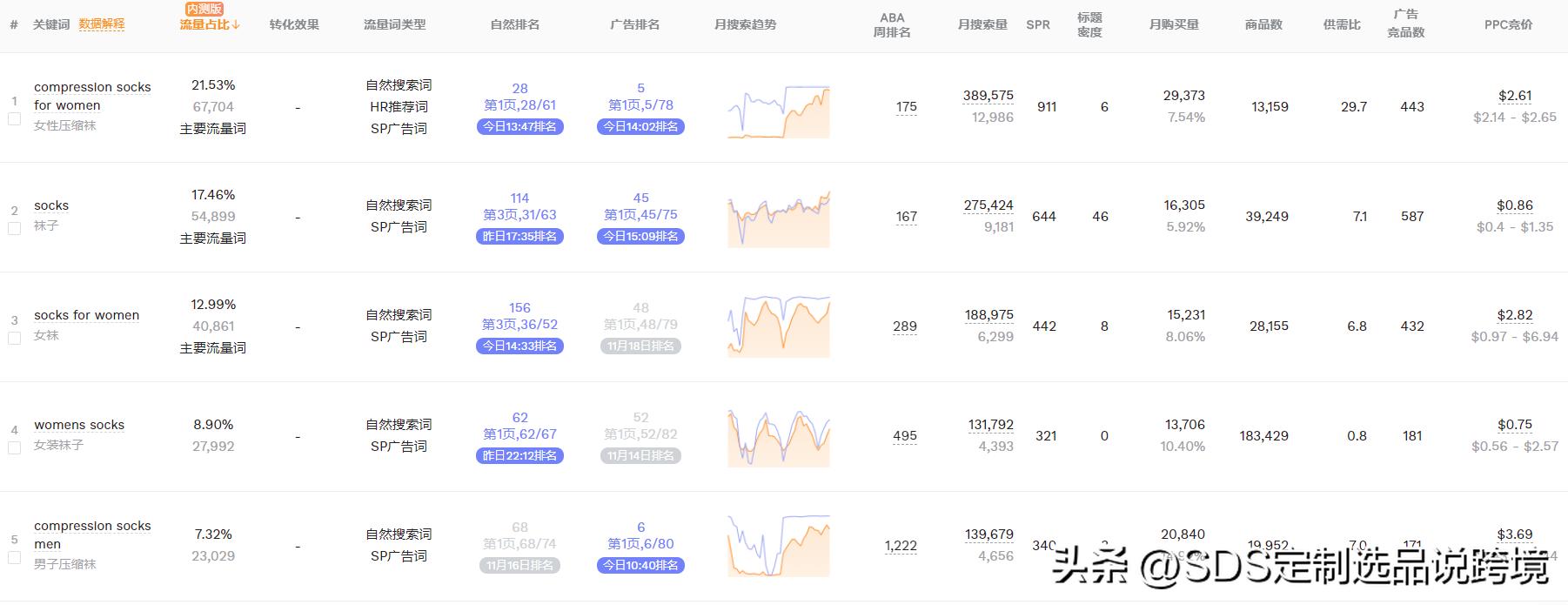Click the 今日13:47排名 rank badge
The image size is (1568, 605).
tap(519, 127)
